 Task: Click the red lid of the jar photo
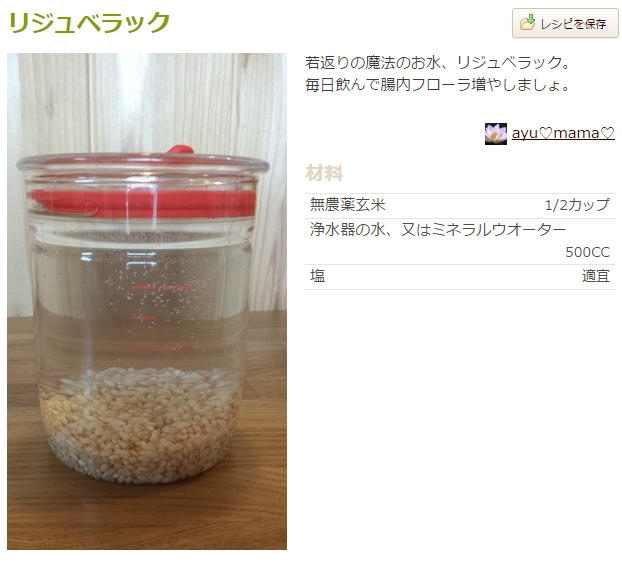pyautogui.click(x=141, y=203)
